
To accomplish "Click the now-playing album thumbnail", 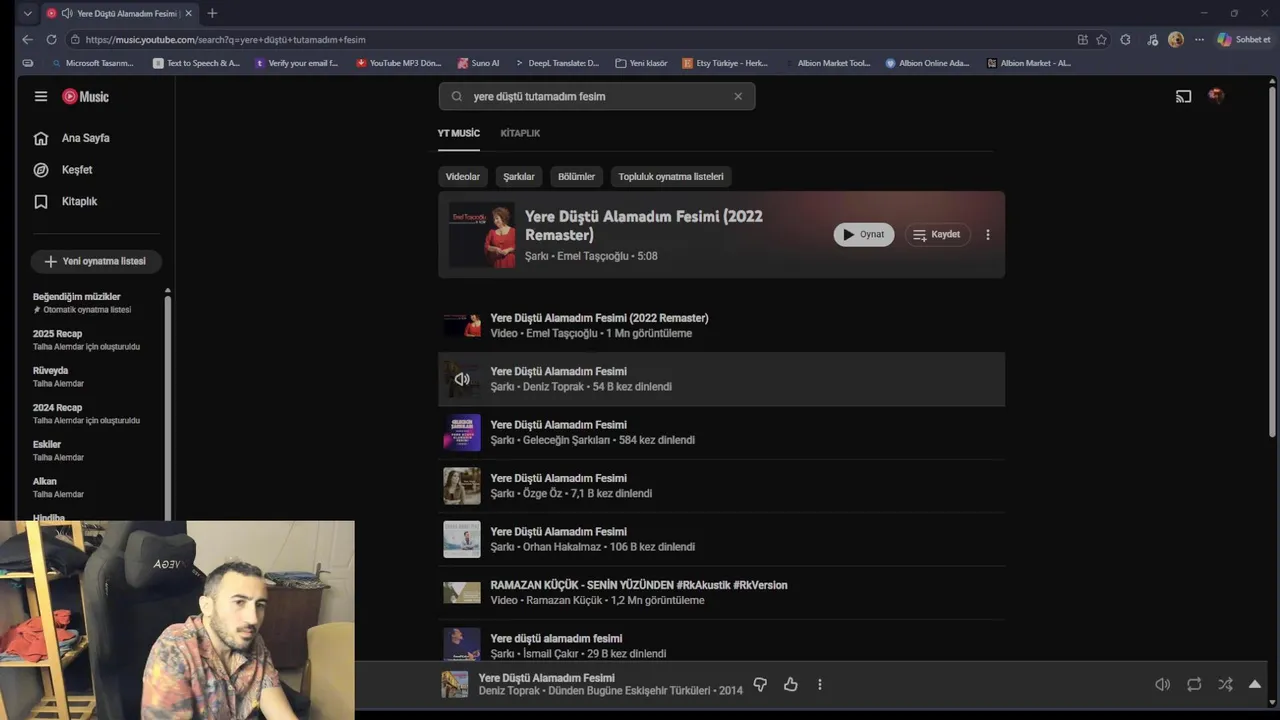I will coord(455,685).
